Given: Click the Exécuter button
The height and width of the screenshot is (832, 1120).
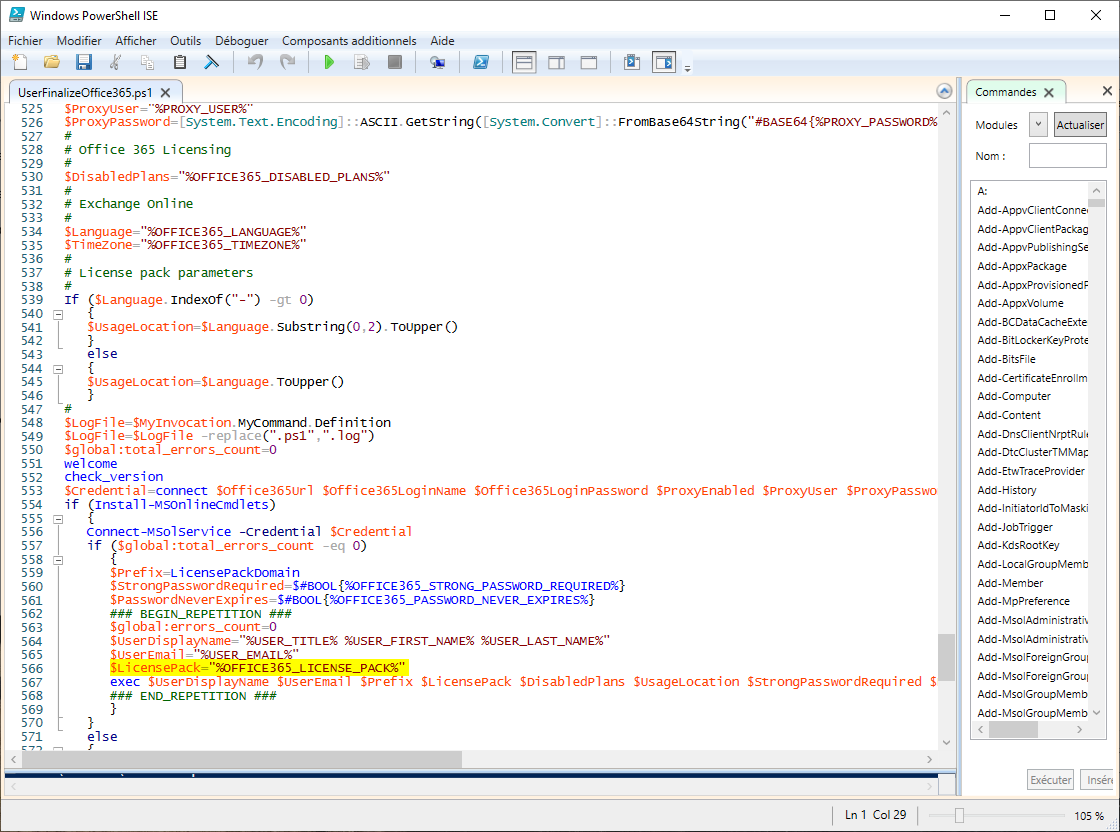Looking at the screenshot, I should point(1050,780).
